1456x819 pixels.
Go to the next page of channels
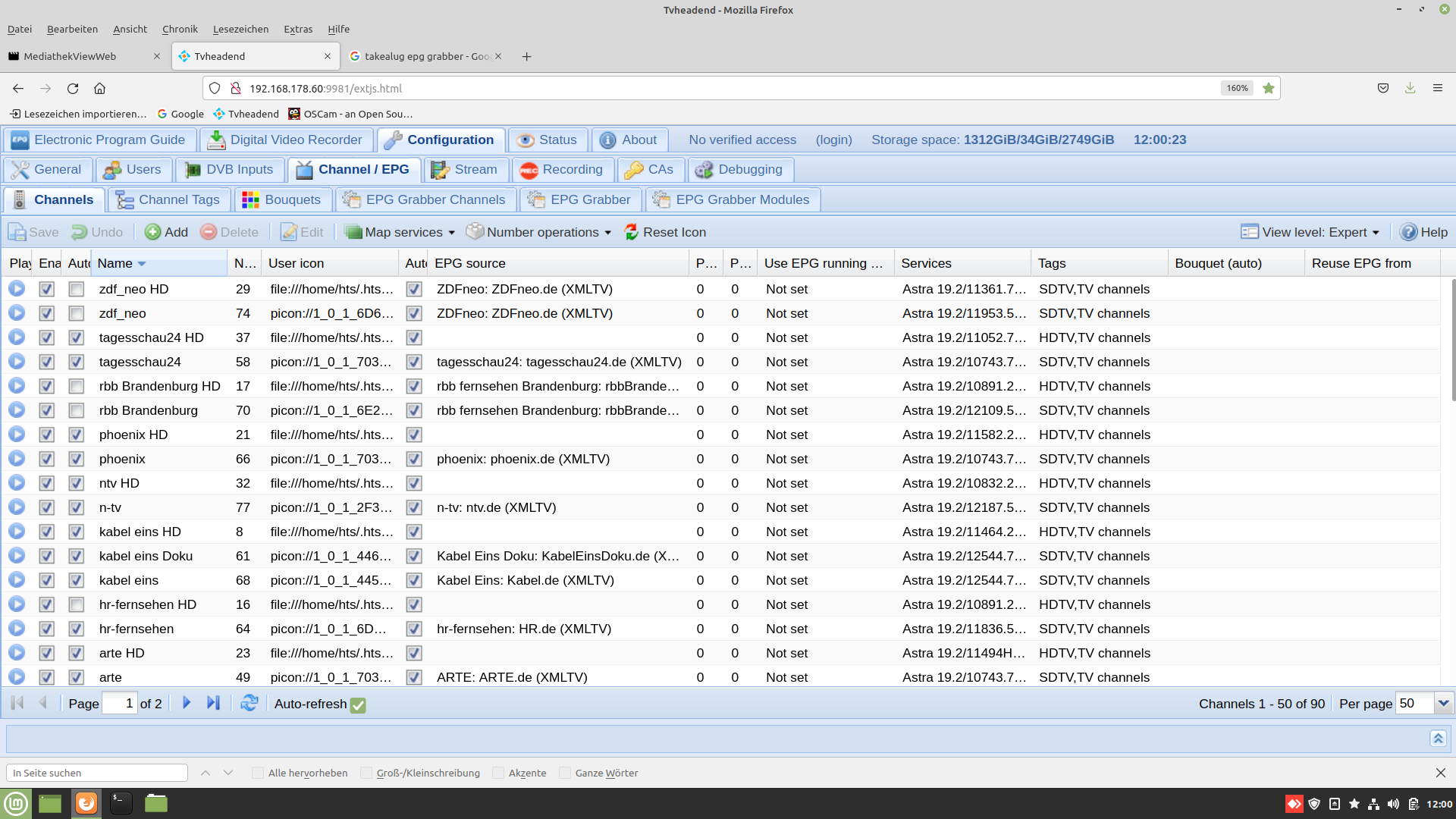pyautogui.click(x=187, y=703)
